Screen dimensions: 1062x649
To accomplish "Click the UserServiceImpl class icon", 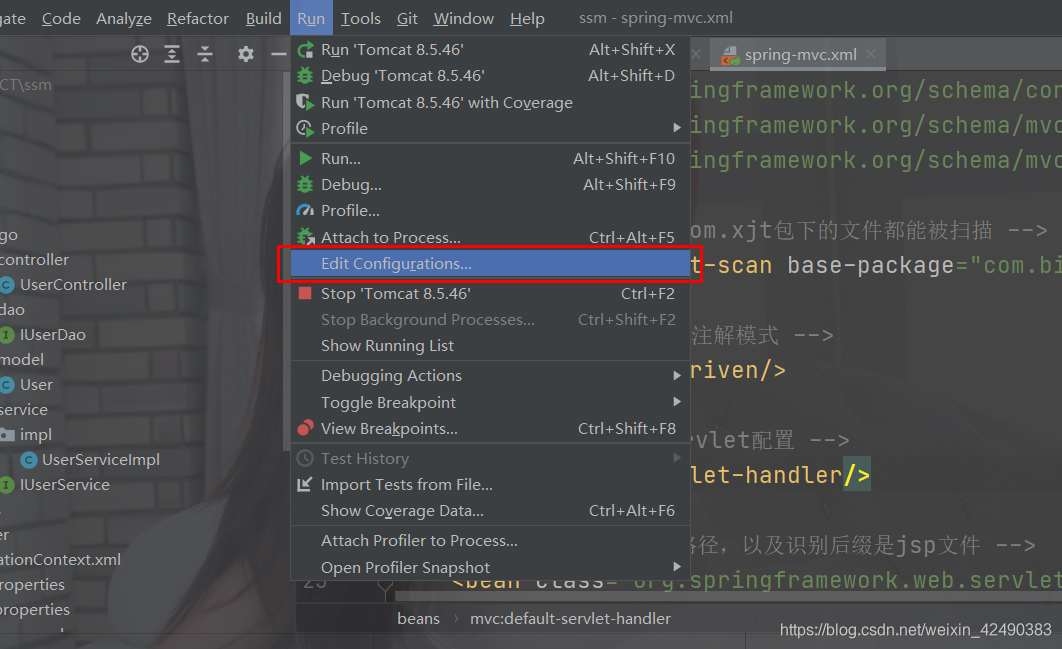I will click(28, 460).
